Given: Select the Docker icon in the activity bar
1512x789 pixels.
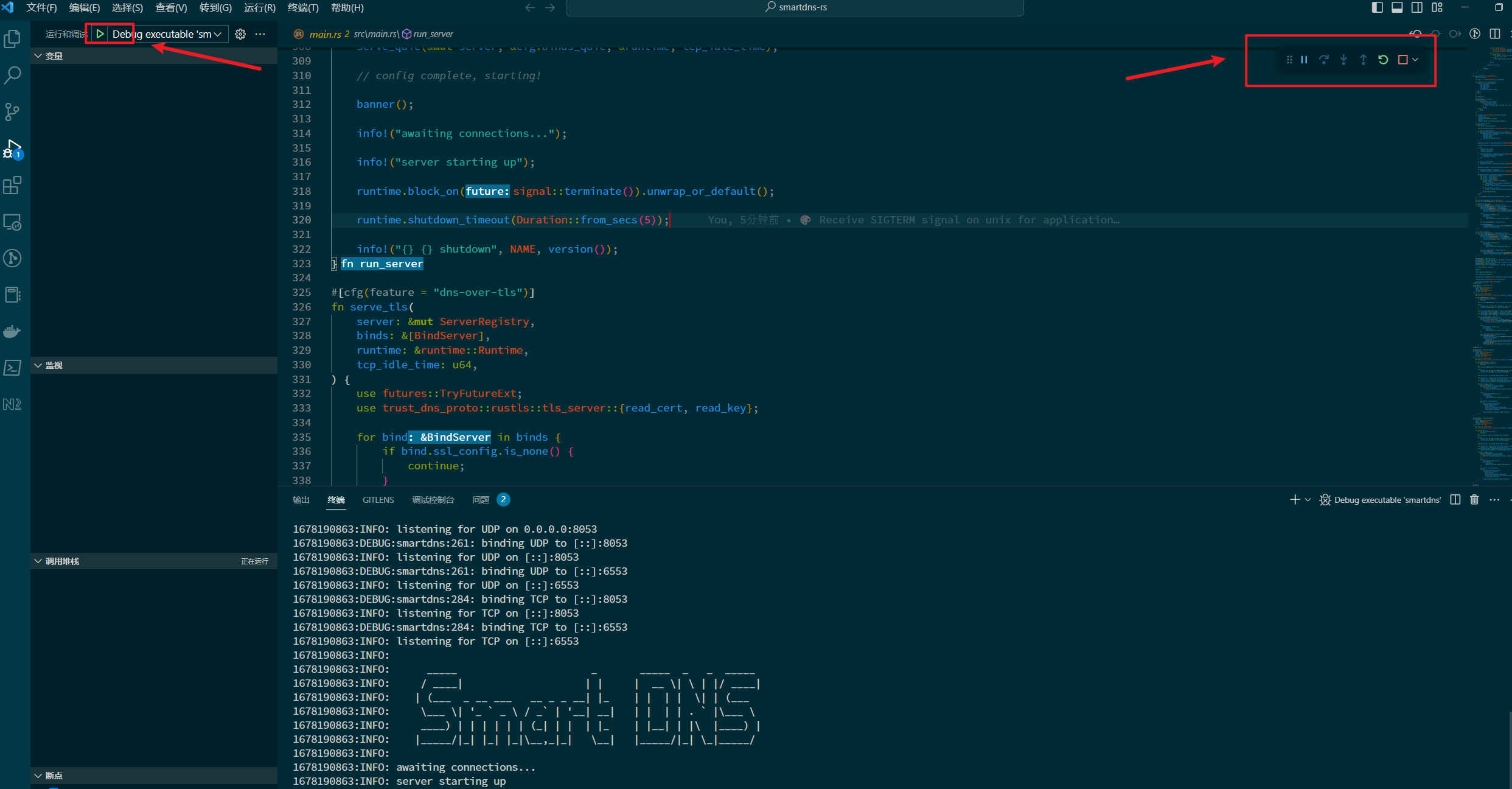Looking at the screenshot, I should (12, 331).
